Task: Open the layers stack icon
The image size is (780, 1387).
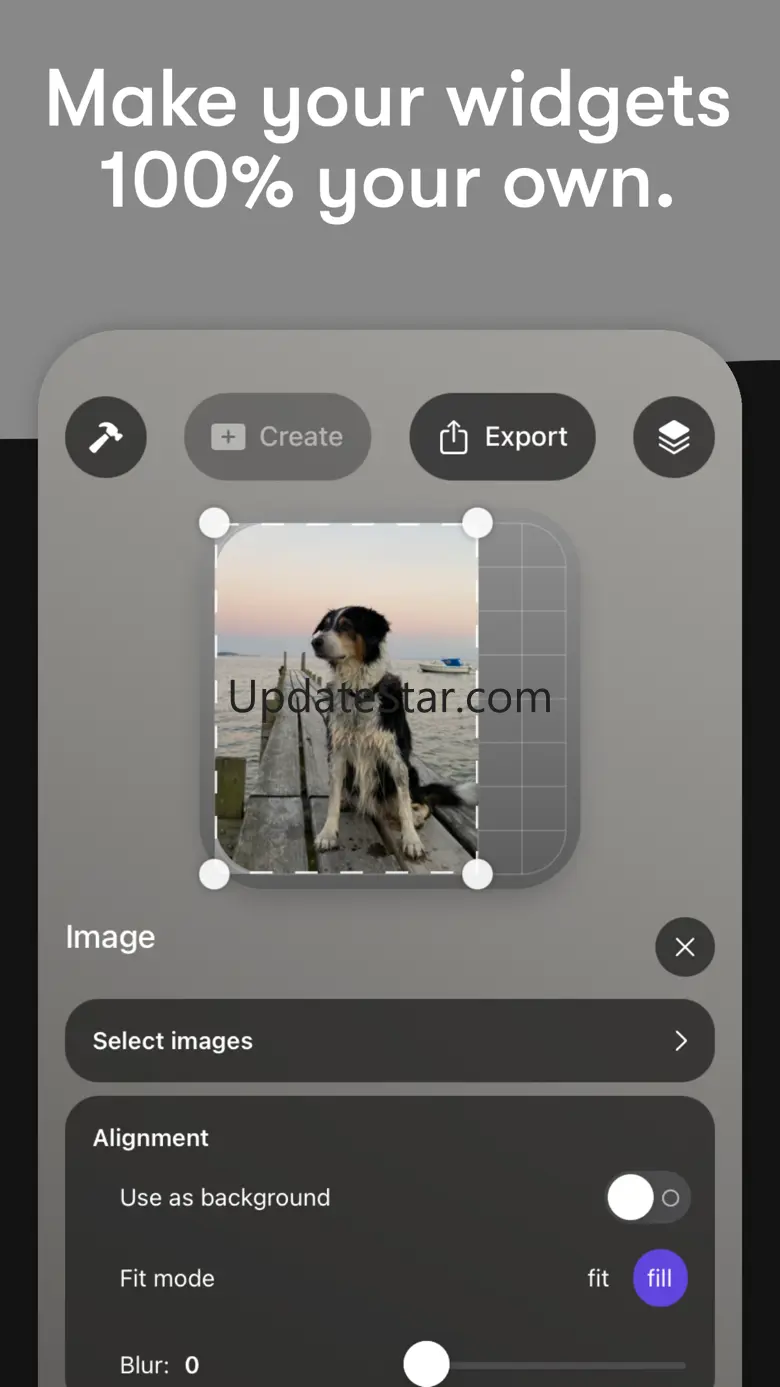Action: 674,437
